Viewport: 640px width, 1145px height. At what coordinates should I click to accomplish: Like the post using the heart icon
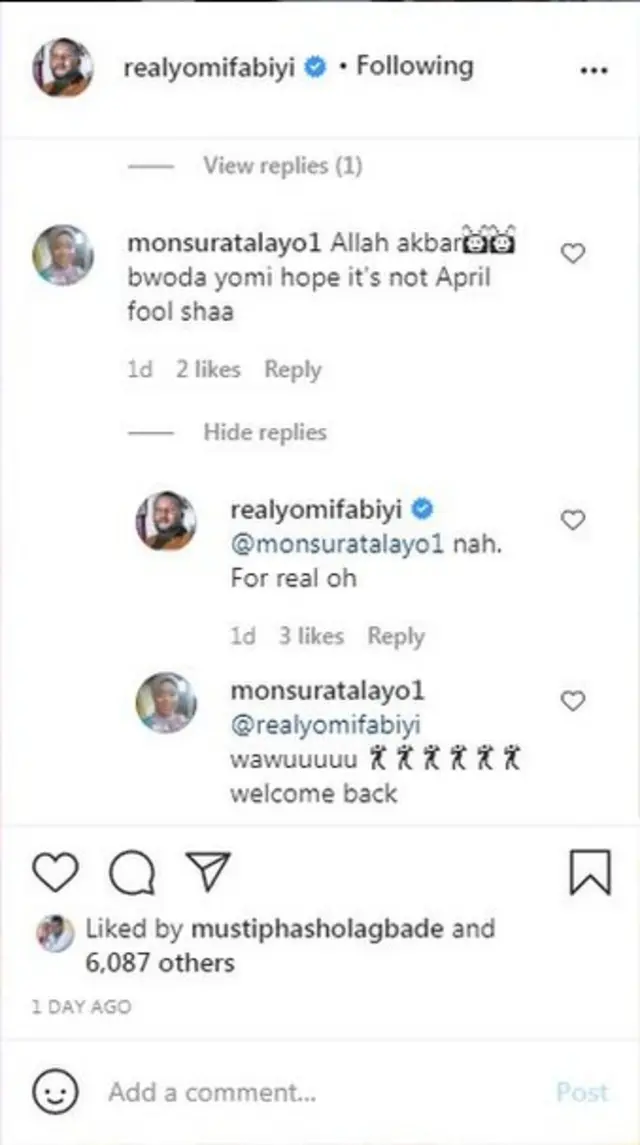56,871
